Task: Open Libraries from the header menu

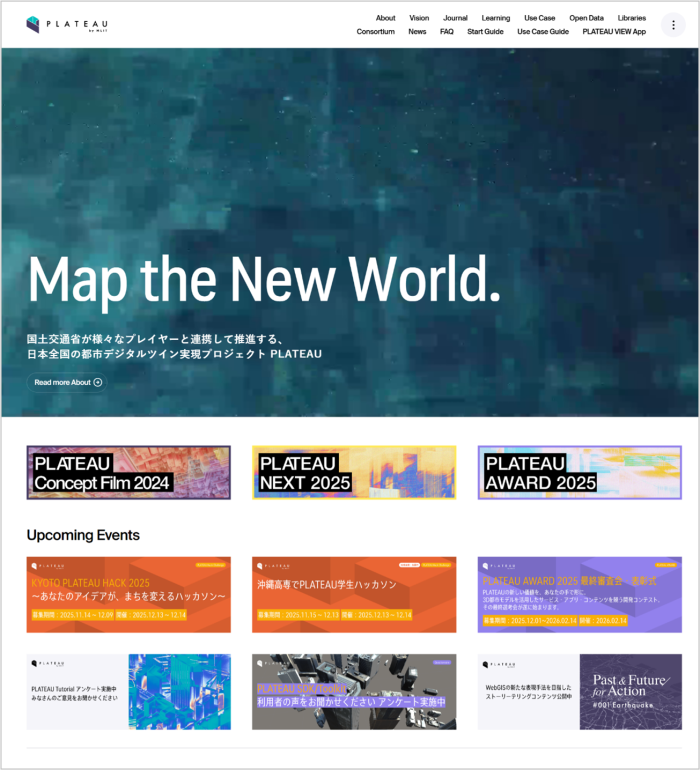Action: pyautogui.click(x=631, y=18)
